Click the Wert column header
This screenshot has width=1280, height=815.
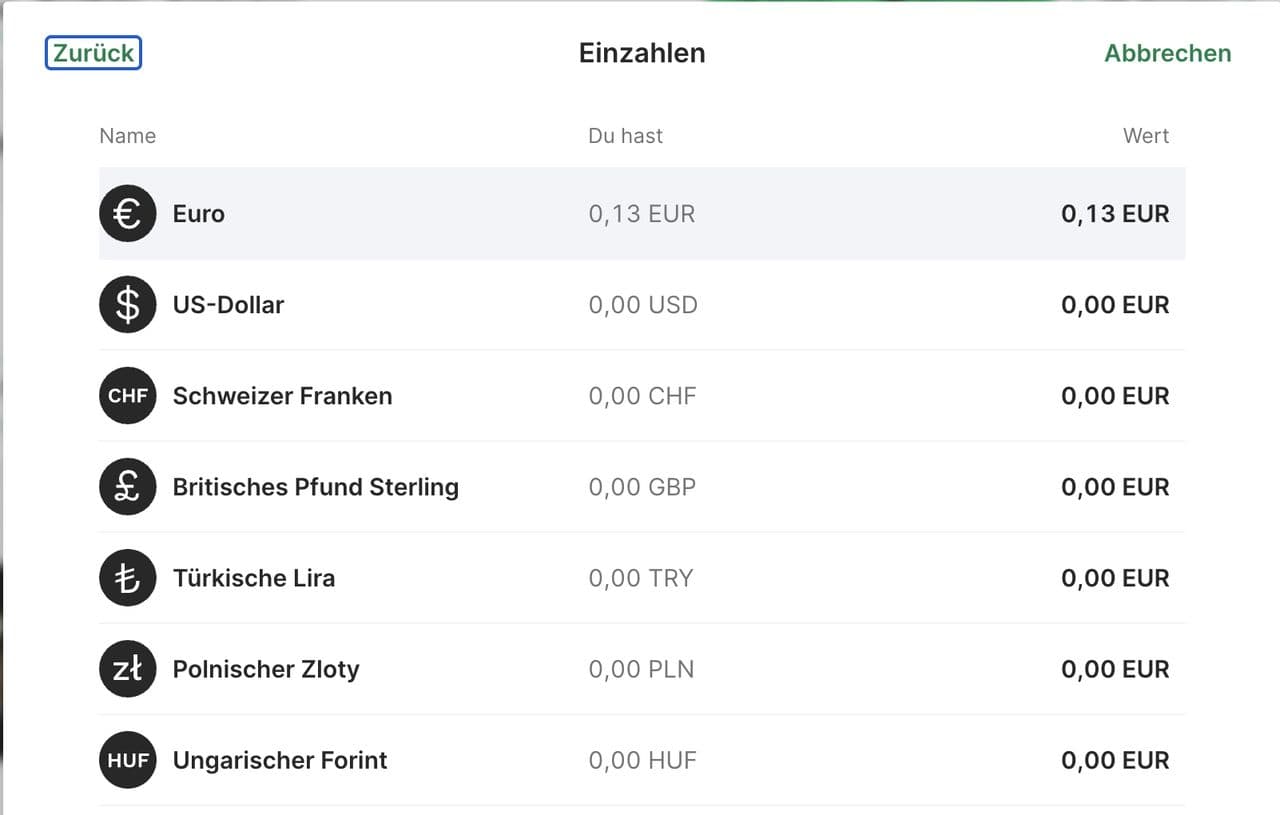coord(1145,136)
